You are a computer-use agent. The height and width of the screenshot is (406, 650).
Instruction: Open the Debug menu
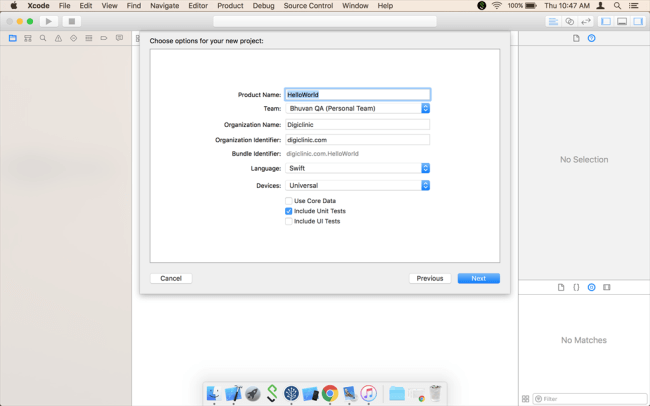(264, 6)
